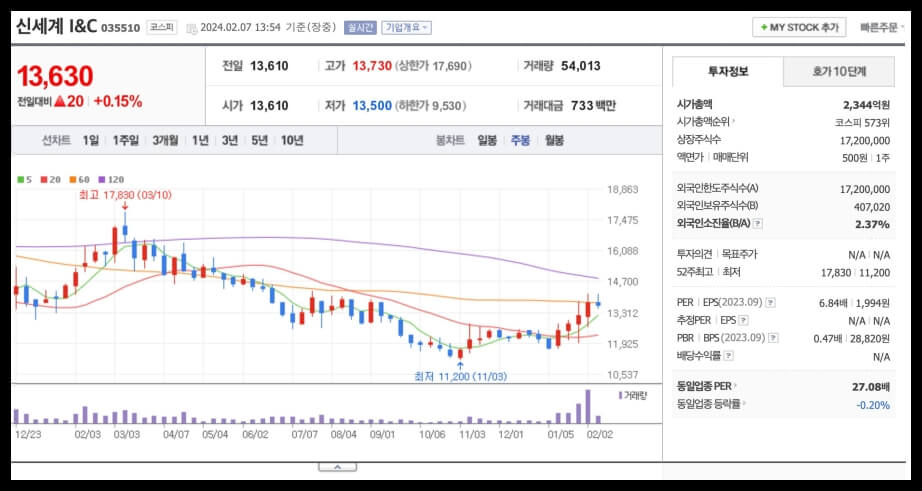
Task: Click the orange 60-period moving average legend
Action: point(79,179)
